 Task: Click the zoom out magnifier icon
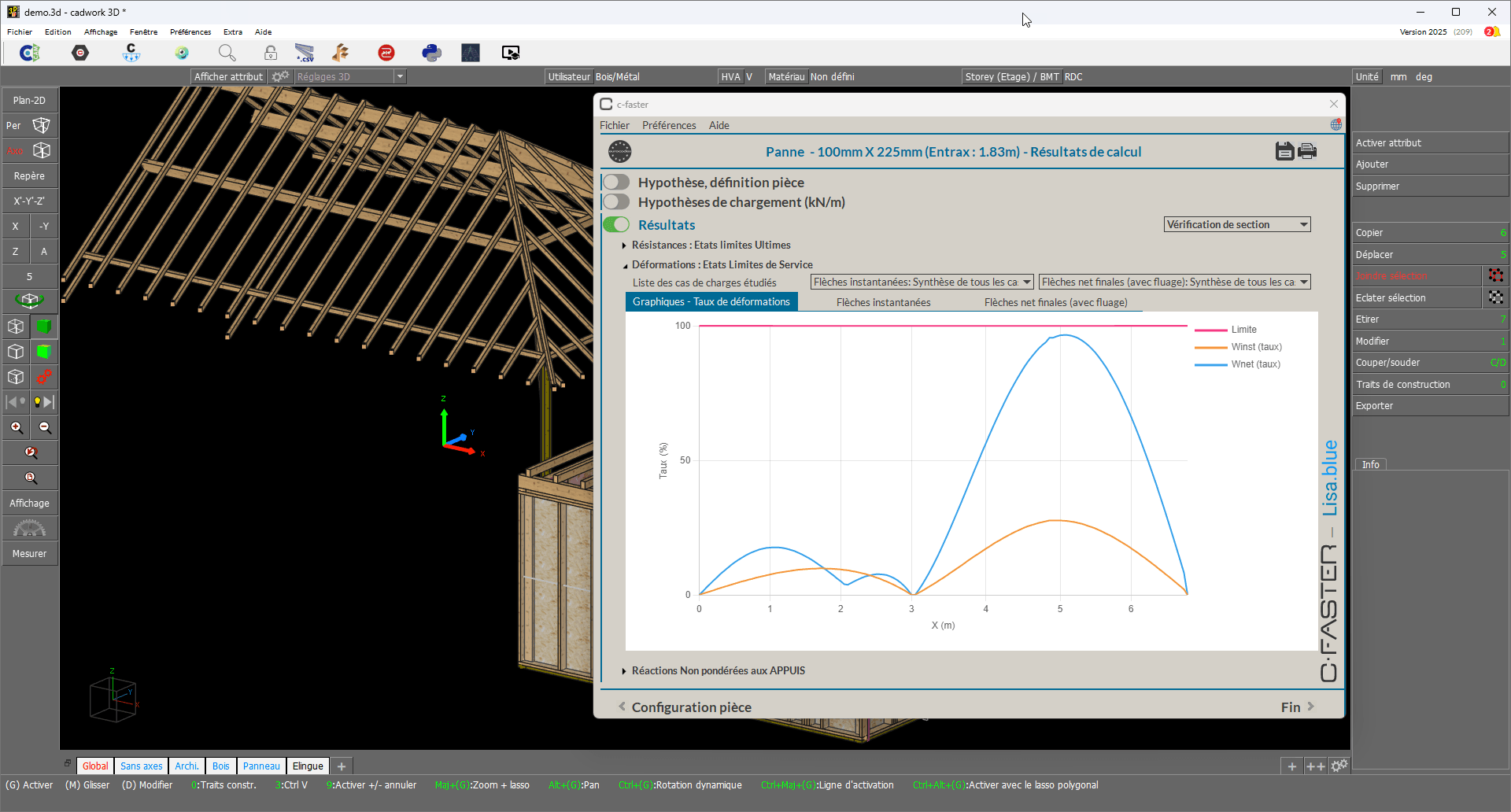(x=45, y=427)
